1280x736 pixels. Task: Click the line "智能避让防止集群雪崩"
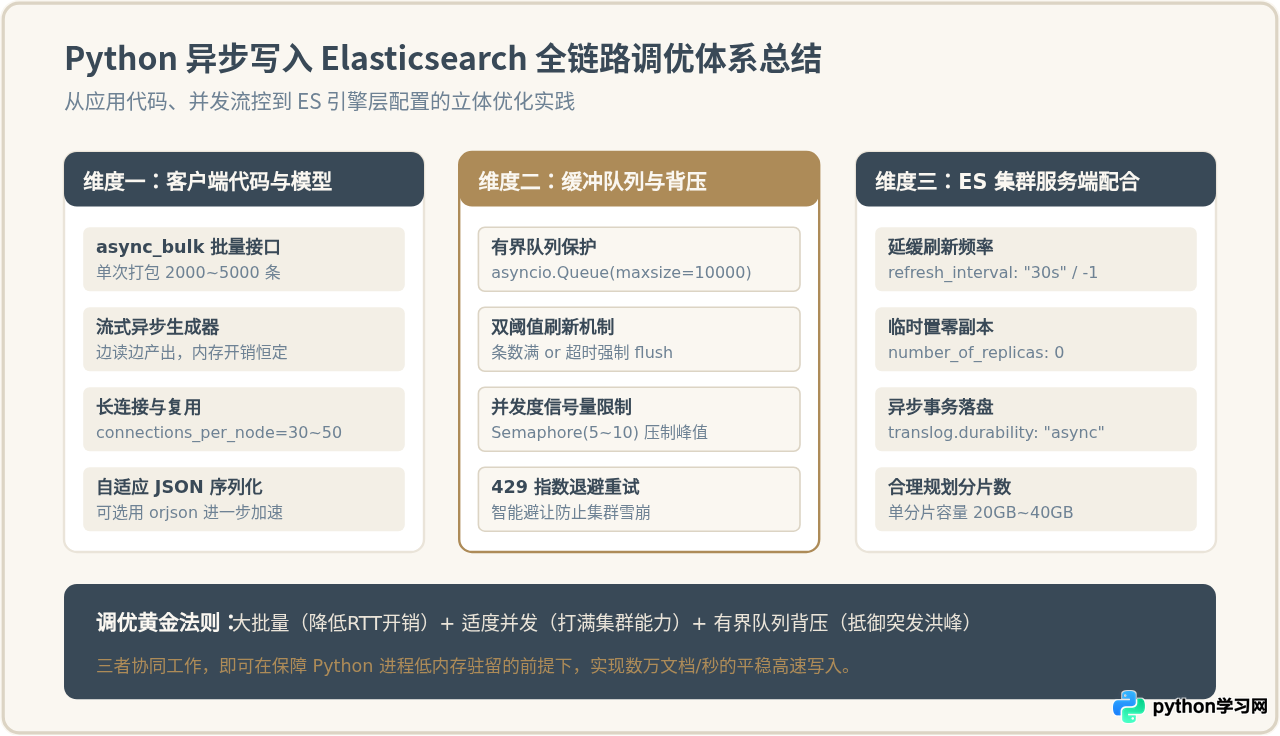point(571,512)
